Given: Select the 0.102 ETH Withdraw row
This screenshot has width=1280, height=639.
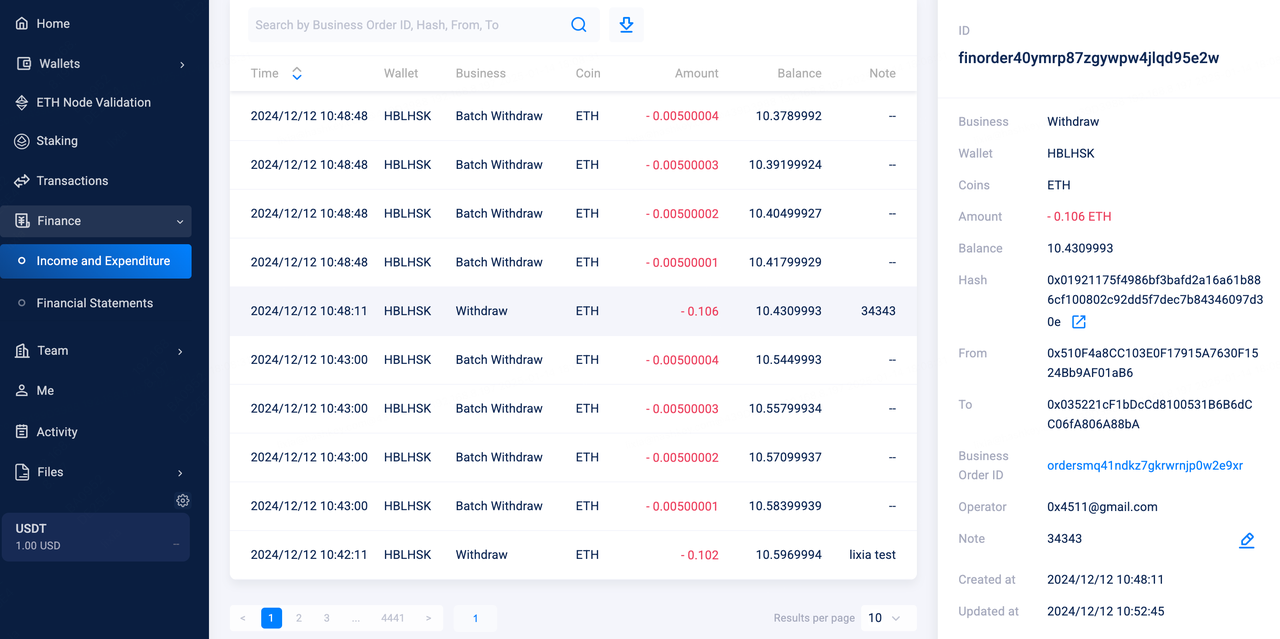Looking at the screenshot, I should pos(573,555).
